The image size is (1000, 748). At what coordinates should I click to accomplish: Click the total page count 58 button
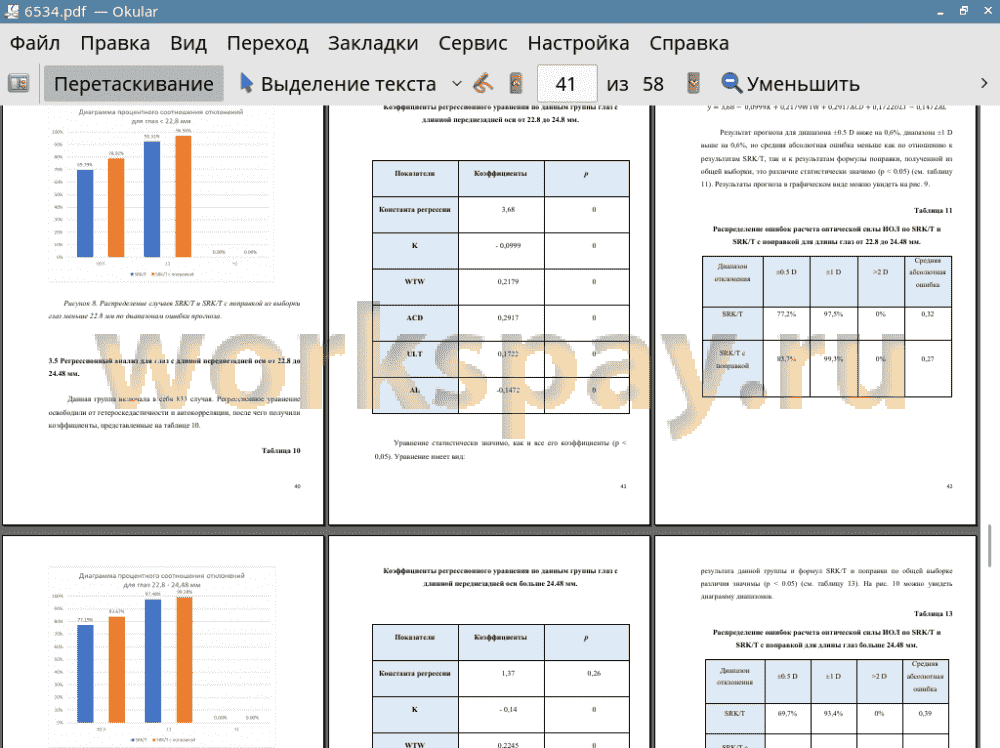pyautogui.click(x=653, y=84)
